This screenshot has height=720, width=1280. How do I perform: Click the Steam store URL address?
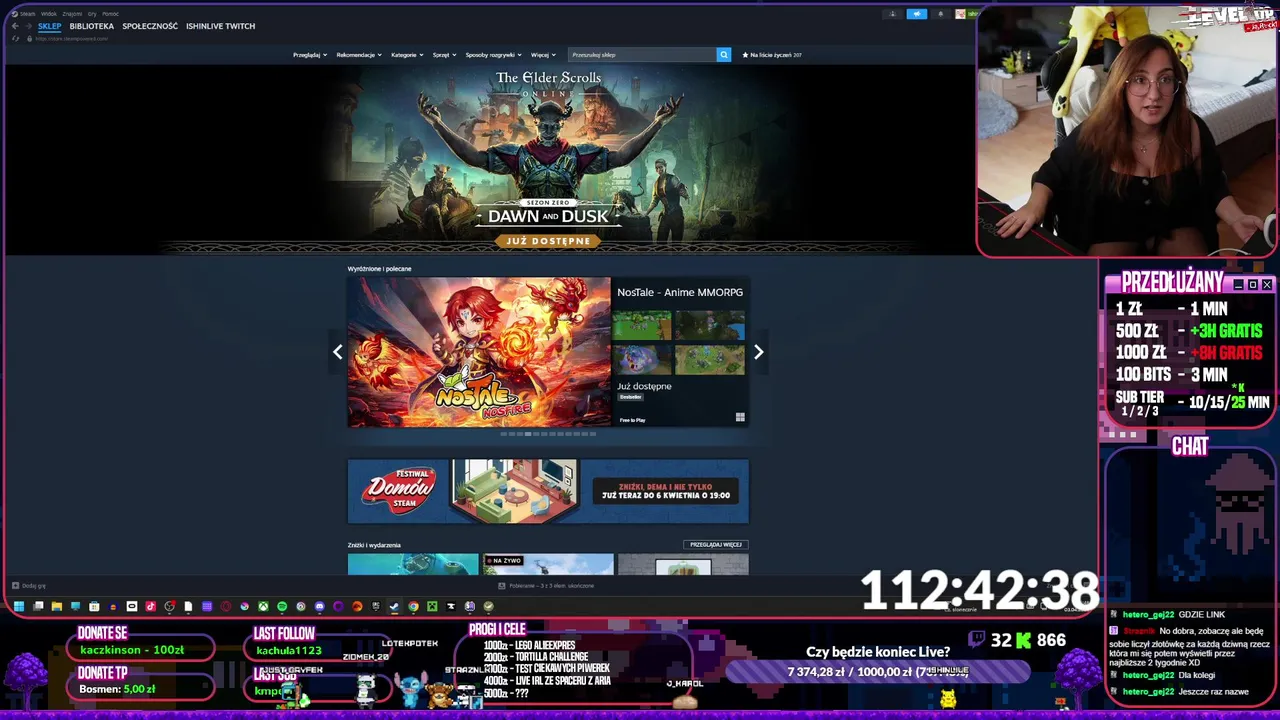click(x=71, y=38)
